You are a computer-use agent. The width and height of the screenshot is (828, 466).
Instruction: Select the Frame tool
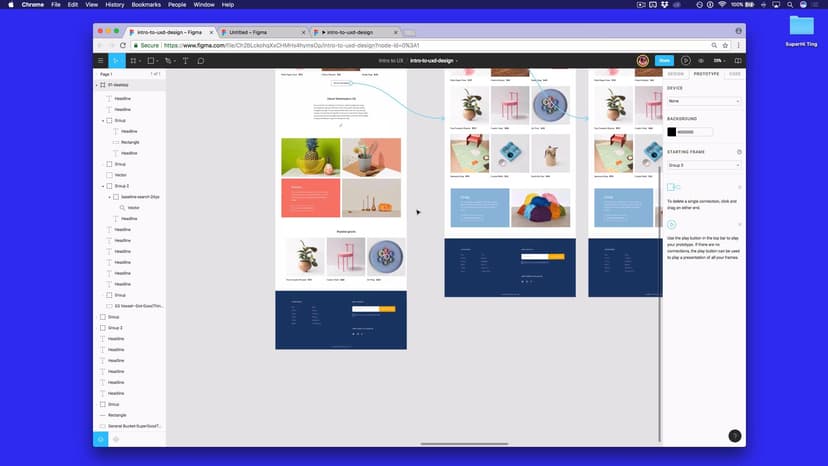pos(133,61)
